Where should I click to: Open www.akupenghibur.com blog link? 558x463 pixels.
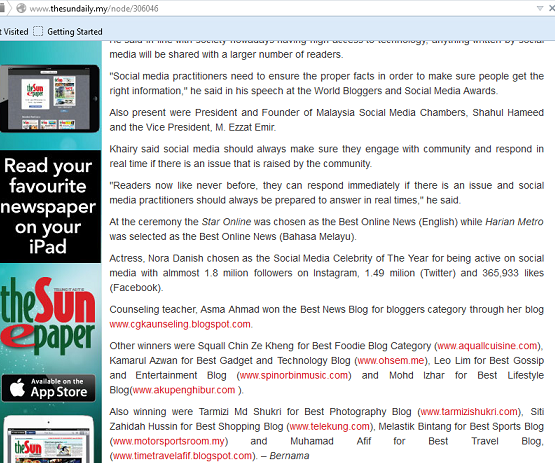184,390
